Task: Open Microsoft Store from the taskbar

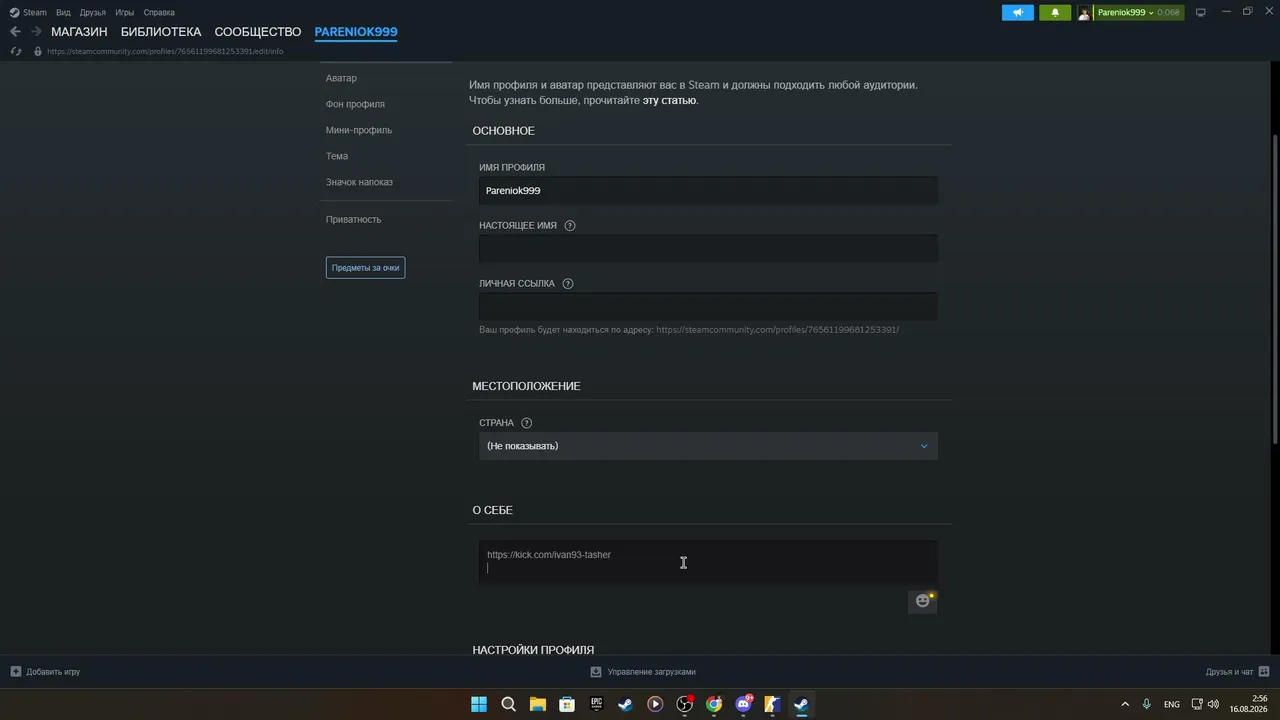Action: point(567,704)
